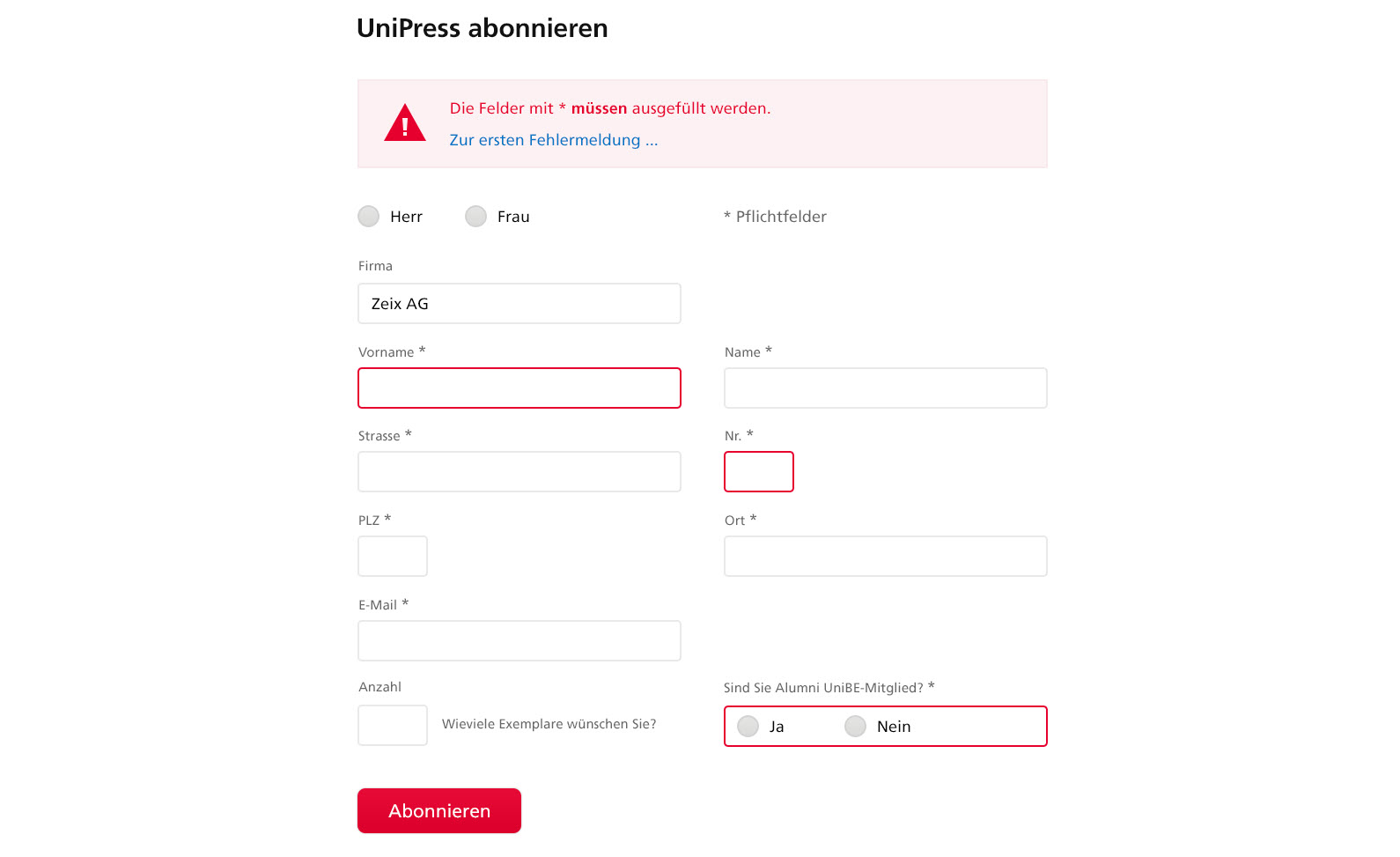Viewport: 1400px width, 857px height.
Task: Choose Nein for Alumni UniBE membership
Action: click(856, 727)
